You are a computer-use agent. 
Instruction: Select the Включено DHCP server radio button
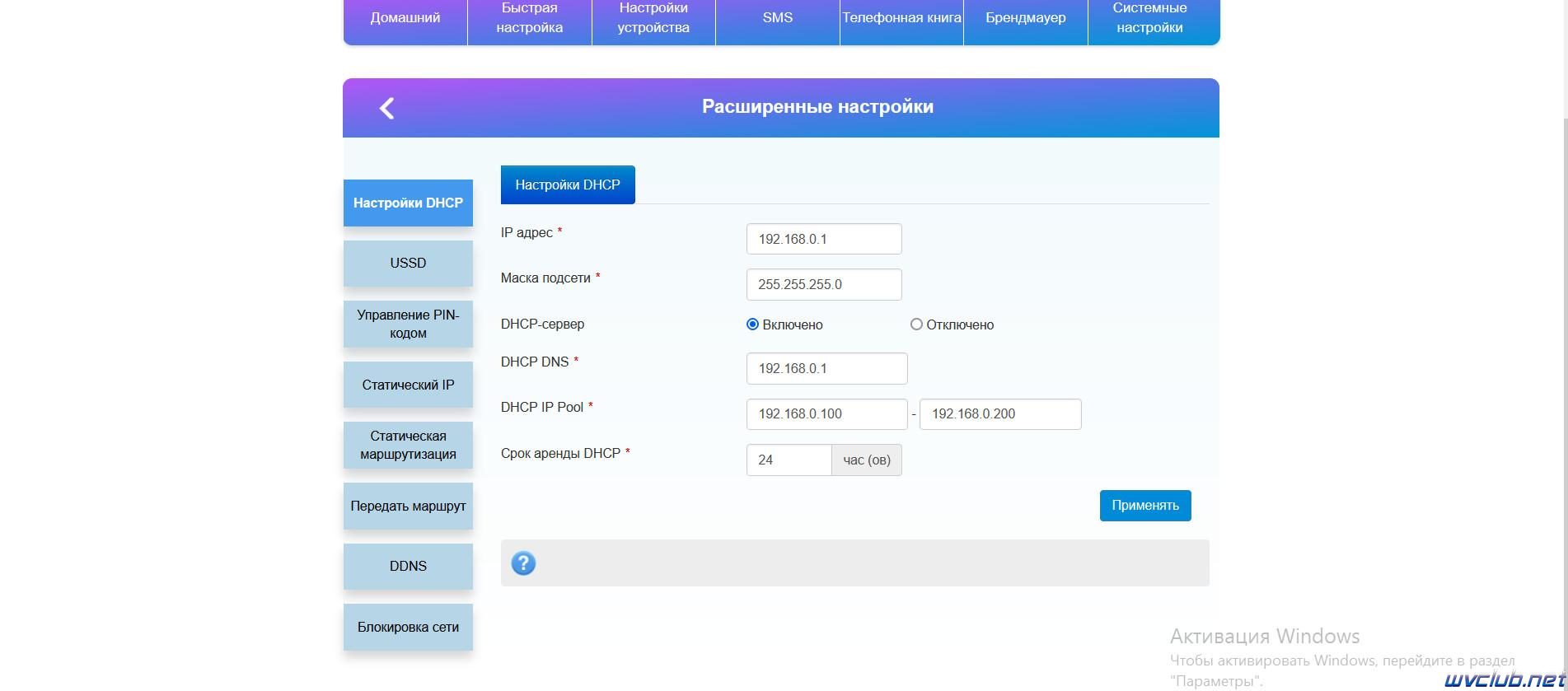tap(752, 324)
